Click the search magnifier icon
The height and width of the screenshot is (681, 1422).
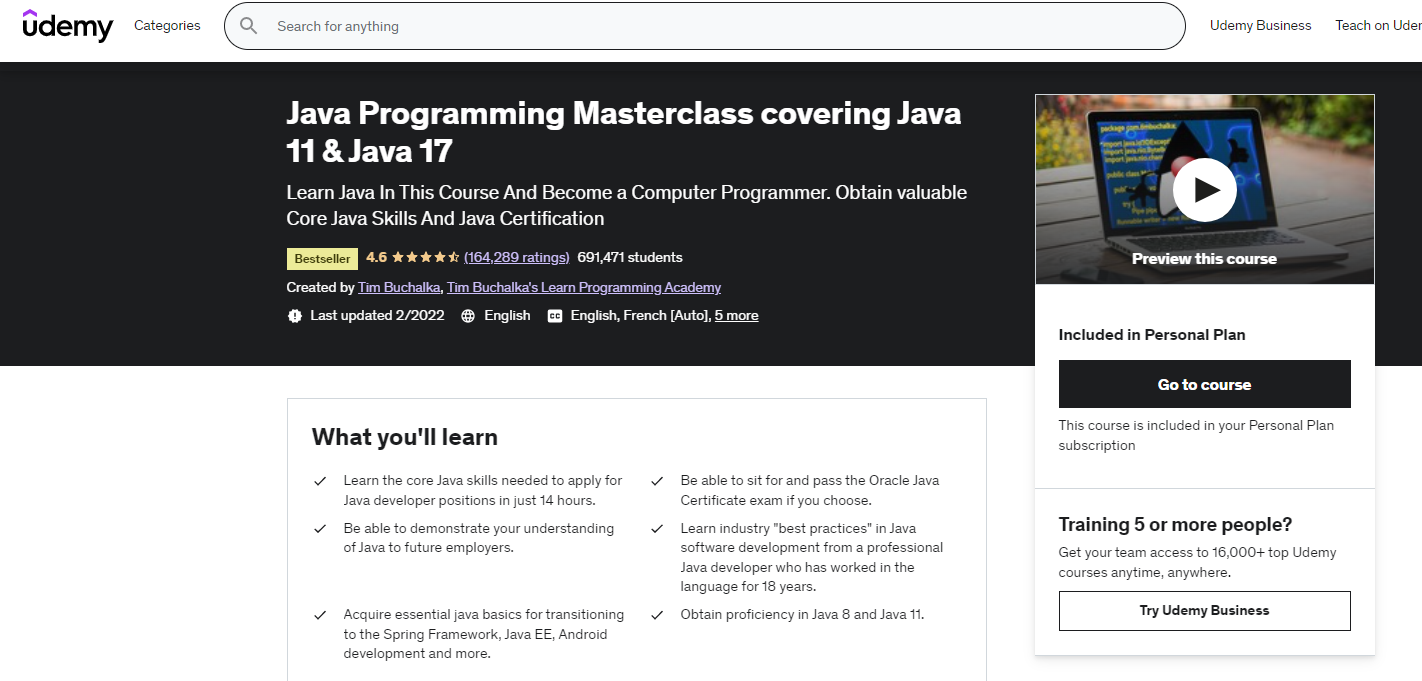[x=249, y=26]
